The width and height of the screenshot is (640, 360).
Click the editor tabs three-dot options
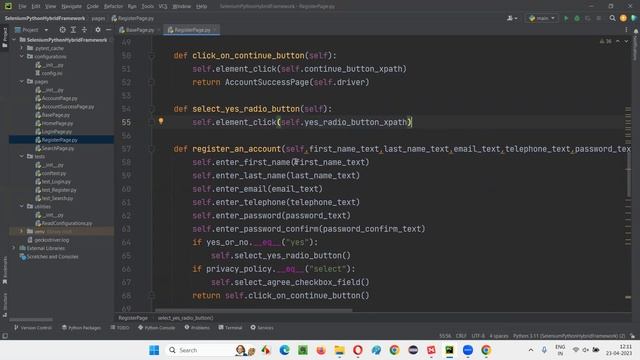point(626,30)
